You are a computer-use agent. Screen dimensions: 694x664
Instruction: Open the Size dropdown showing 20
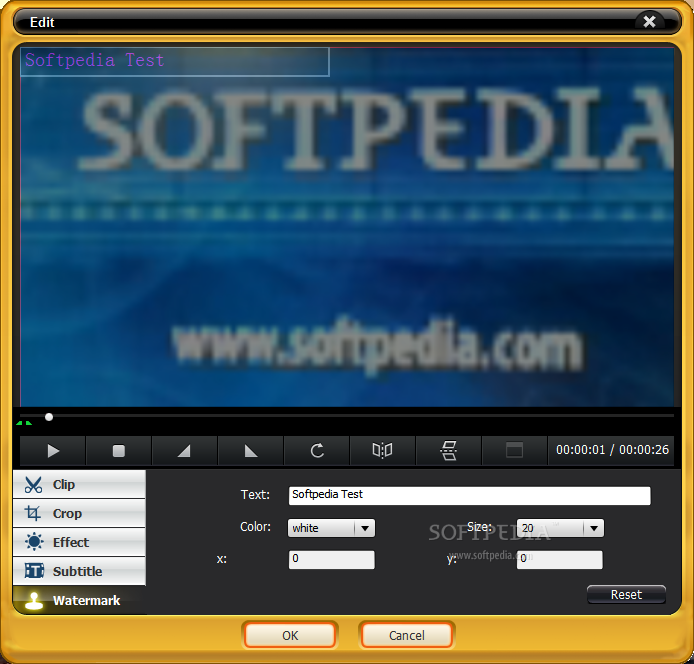click(x=560, y=528)
